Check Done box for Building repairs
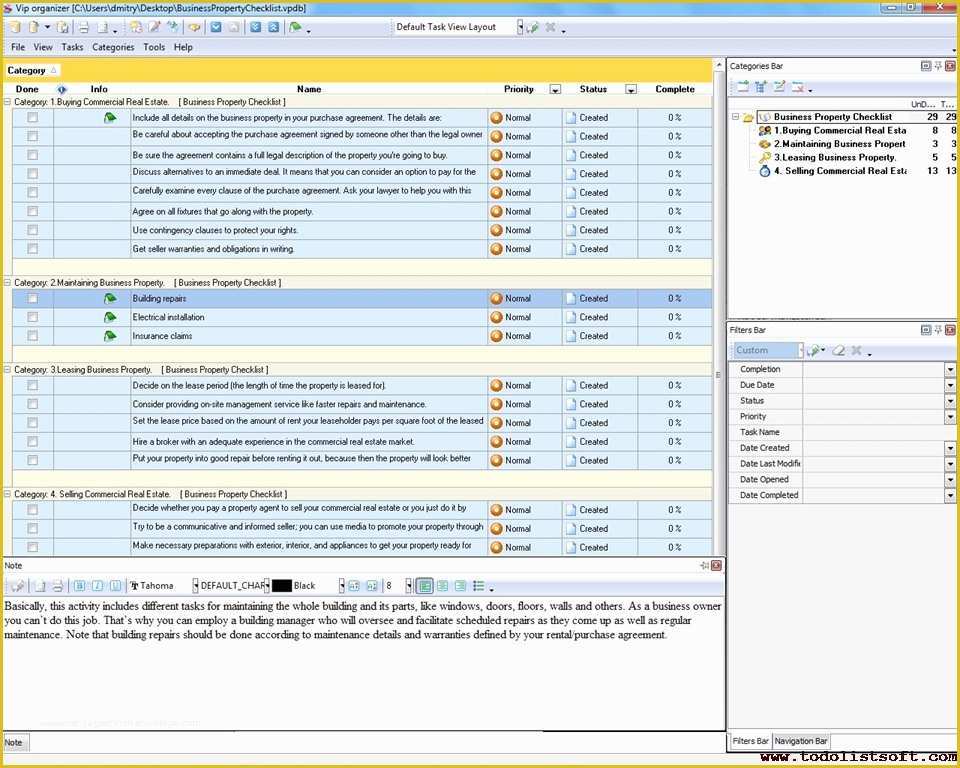The image size is (960, 768). pos(32,298)
